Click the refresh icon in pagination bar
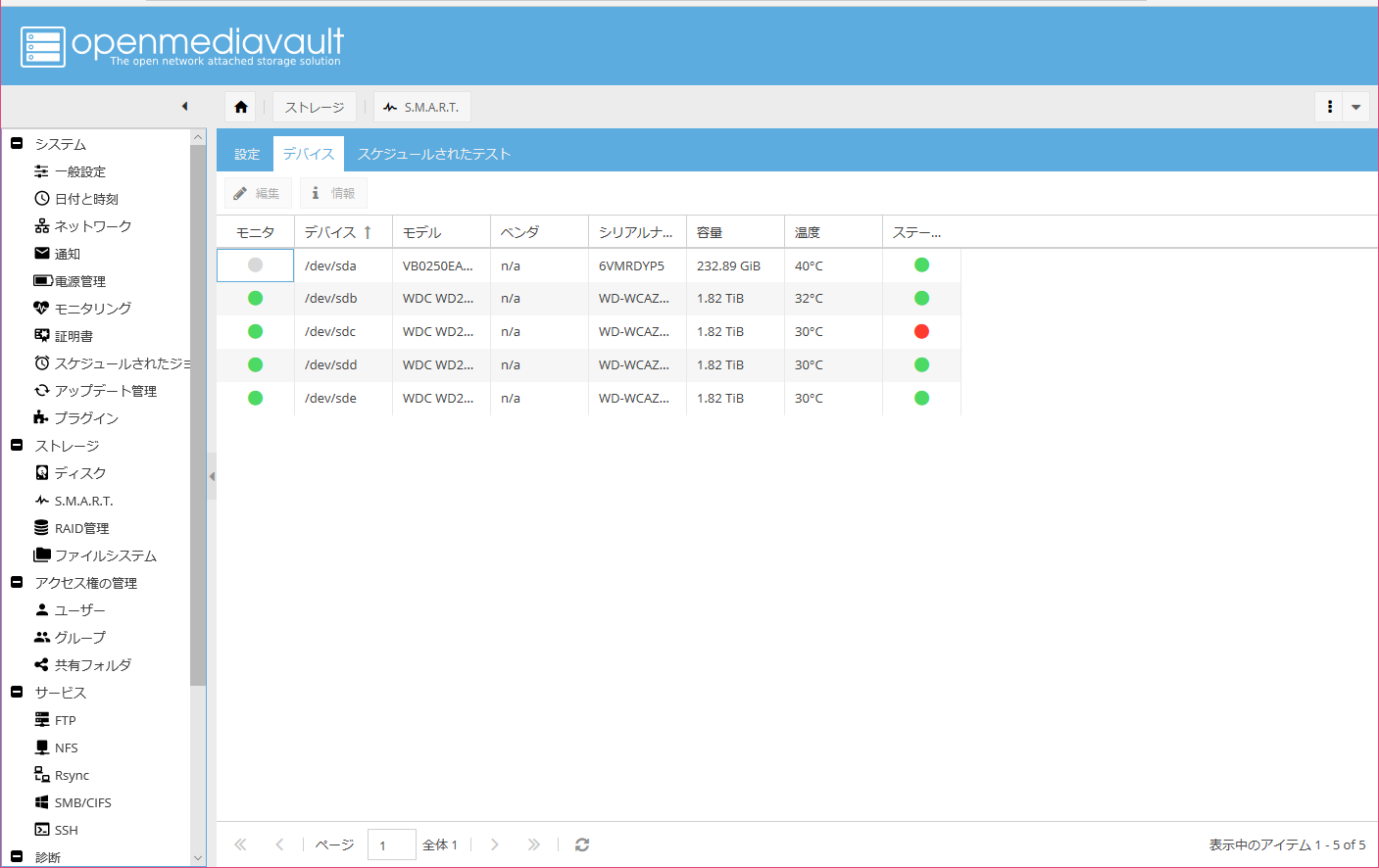Screen dimensions: 1379x868 [582, 844]
